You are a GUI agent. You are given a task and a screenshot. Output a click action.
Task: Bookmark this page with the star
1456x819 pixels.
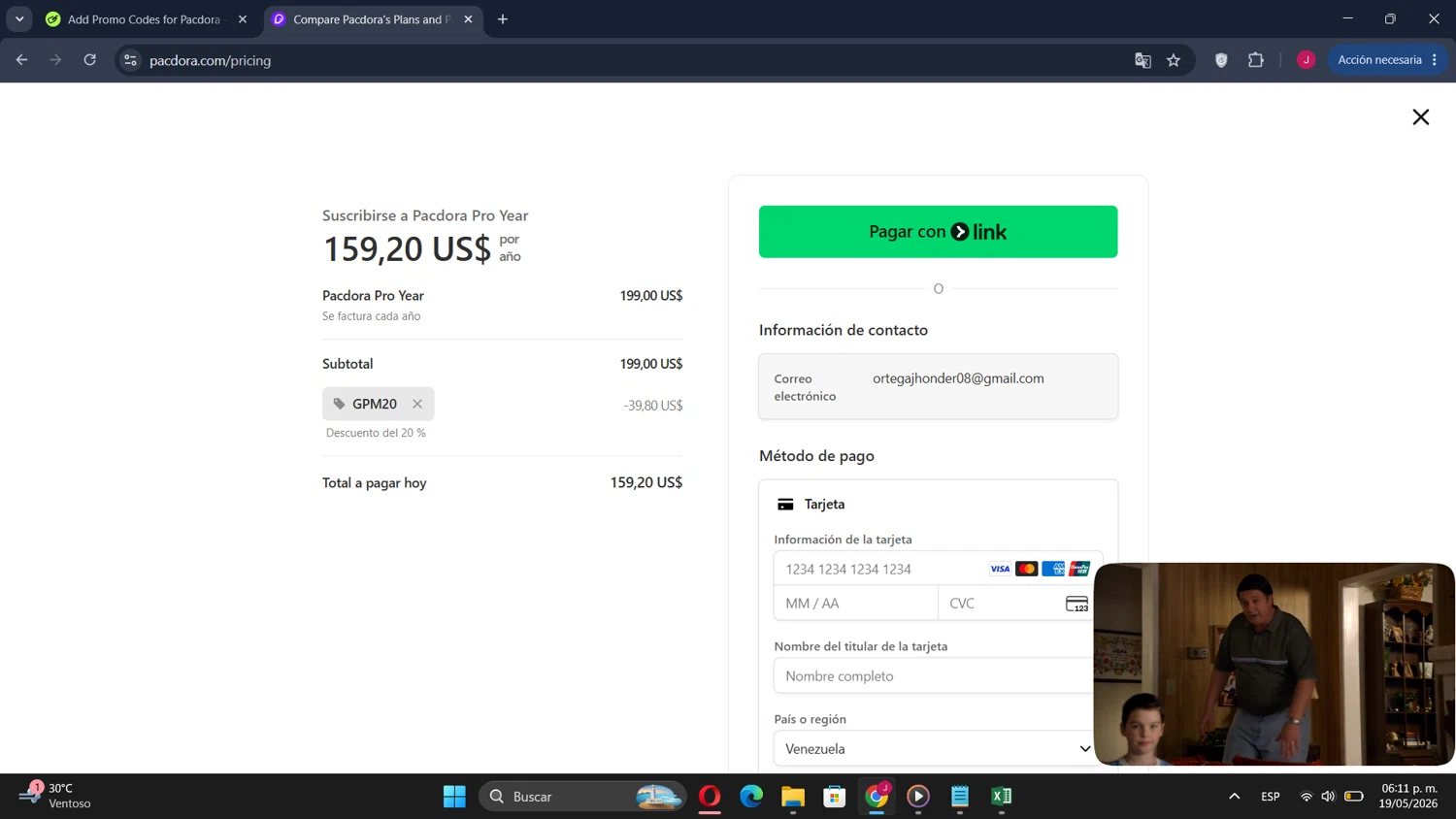tap(1174, 60)
